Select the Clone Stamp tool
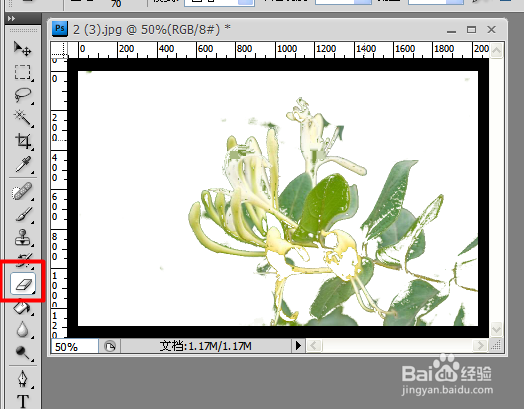524x409 pixels. [23, 238]
